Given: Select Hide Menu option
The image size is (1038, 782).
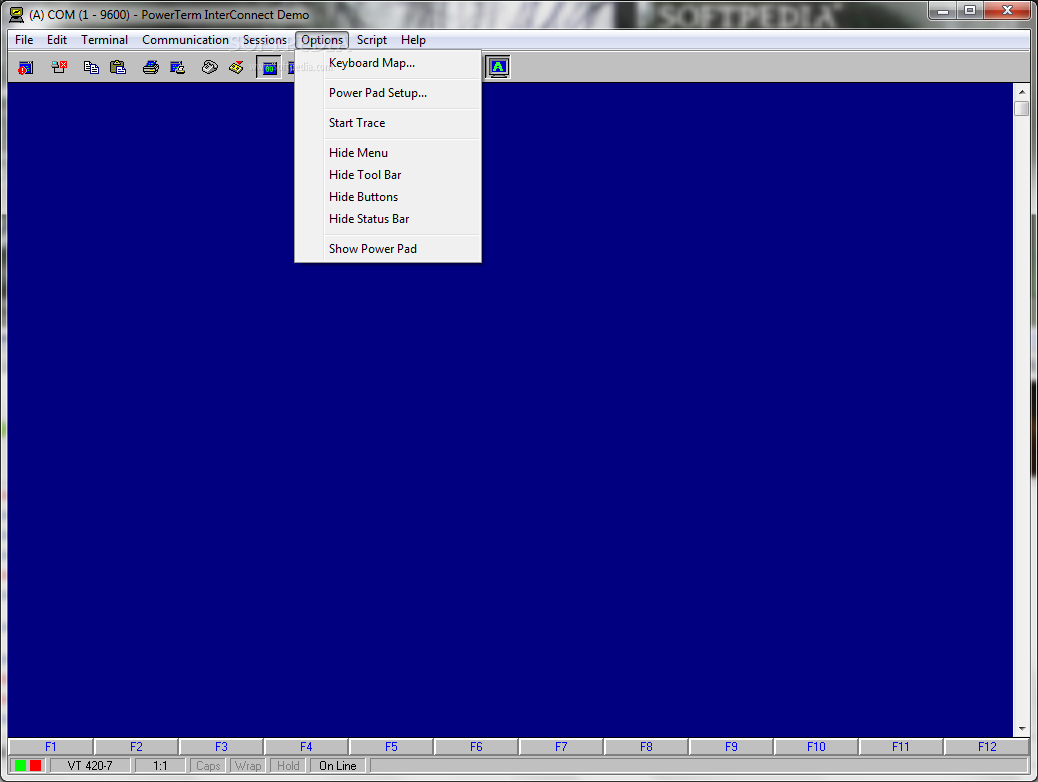Looking at the screenshot, I should 388,153.
